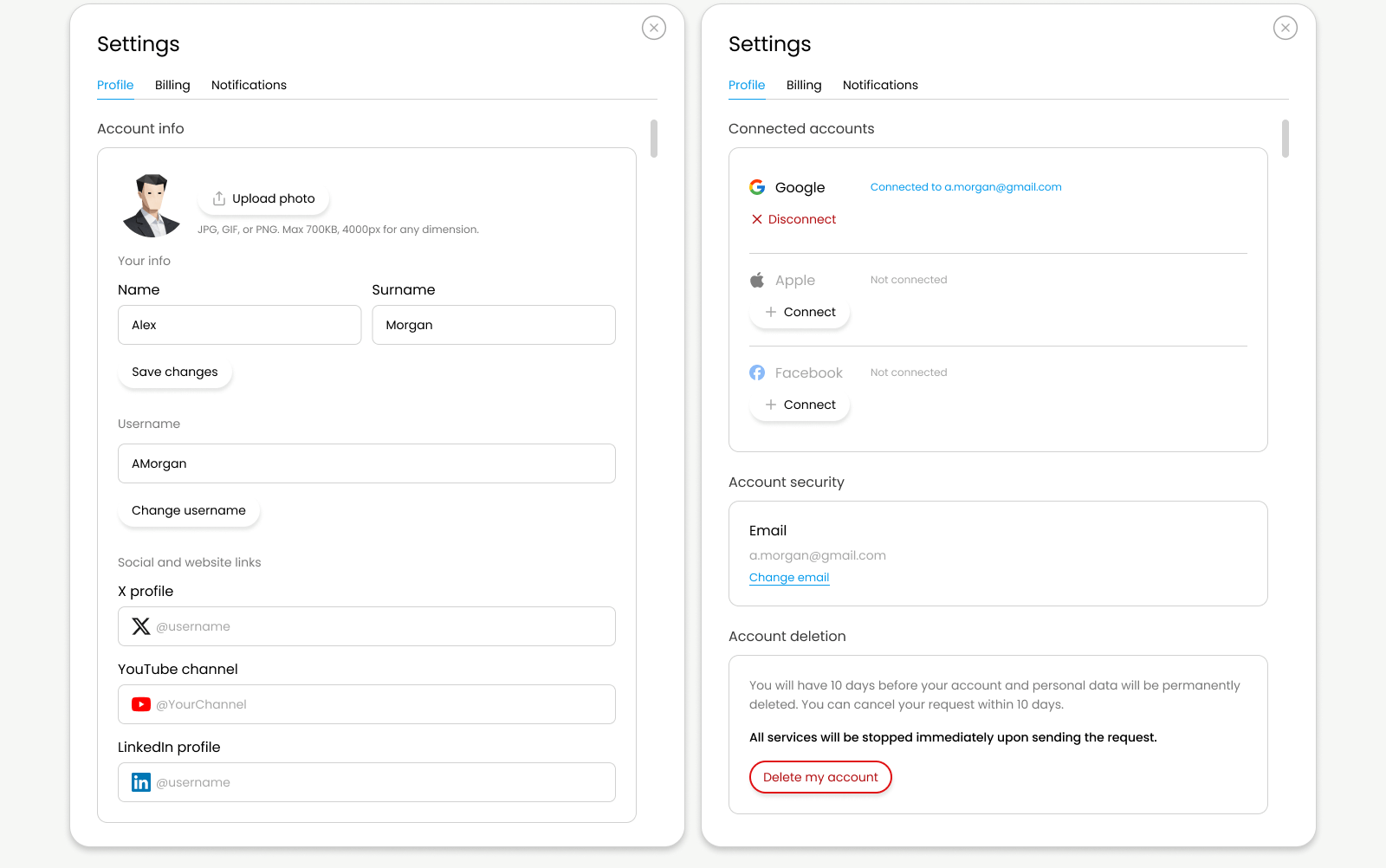Click the Change email link

point(789,578)
